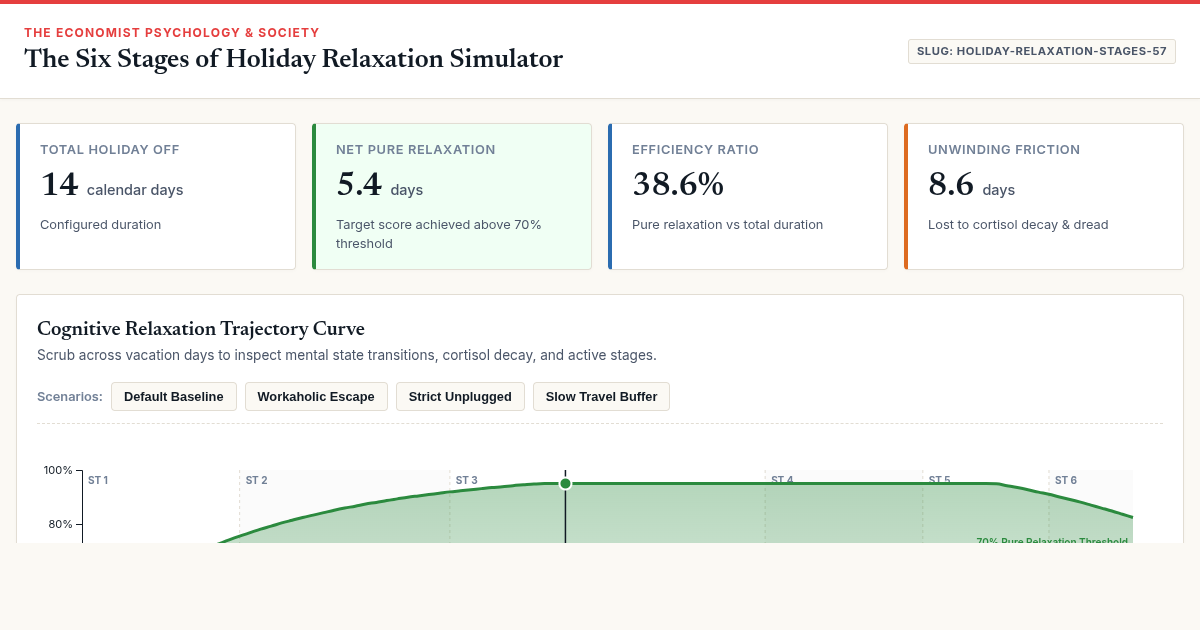Click the Six Stages simulator title

(293, 59)
